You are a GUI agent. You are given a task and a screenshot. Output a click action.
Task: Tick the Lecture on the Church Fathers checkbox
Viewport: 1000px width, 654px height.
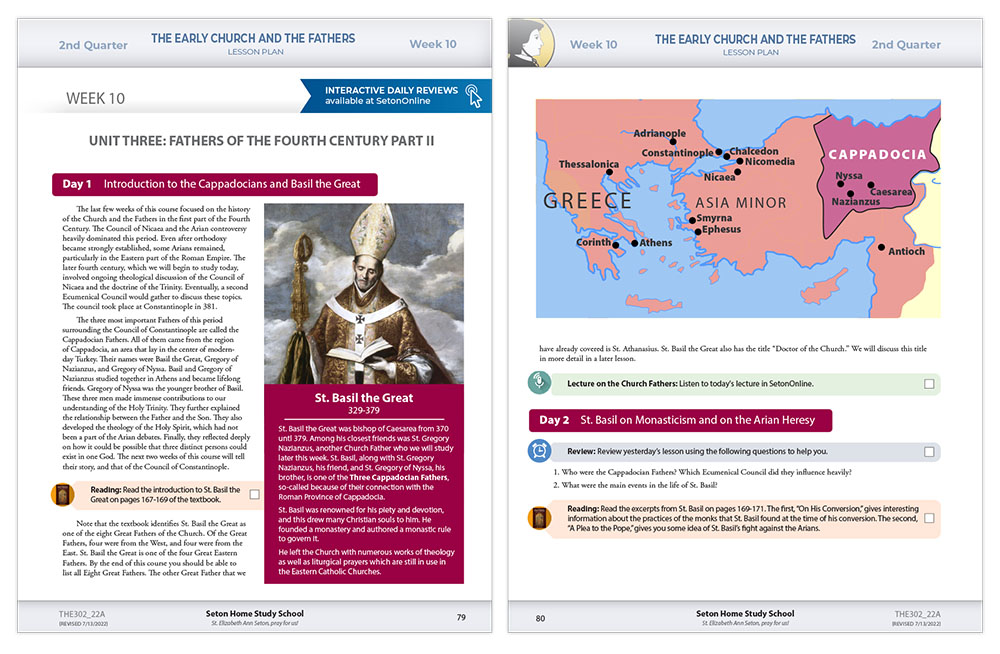tap(929, 383)
